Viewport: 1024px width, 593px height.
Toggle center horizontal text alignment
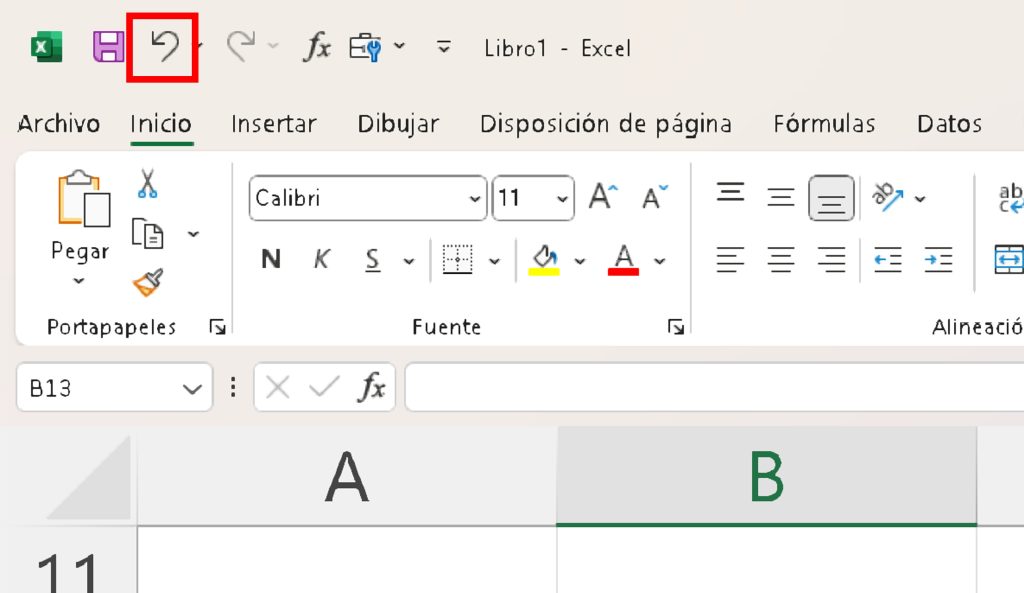[781, 260]
